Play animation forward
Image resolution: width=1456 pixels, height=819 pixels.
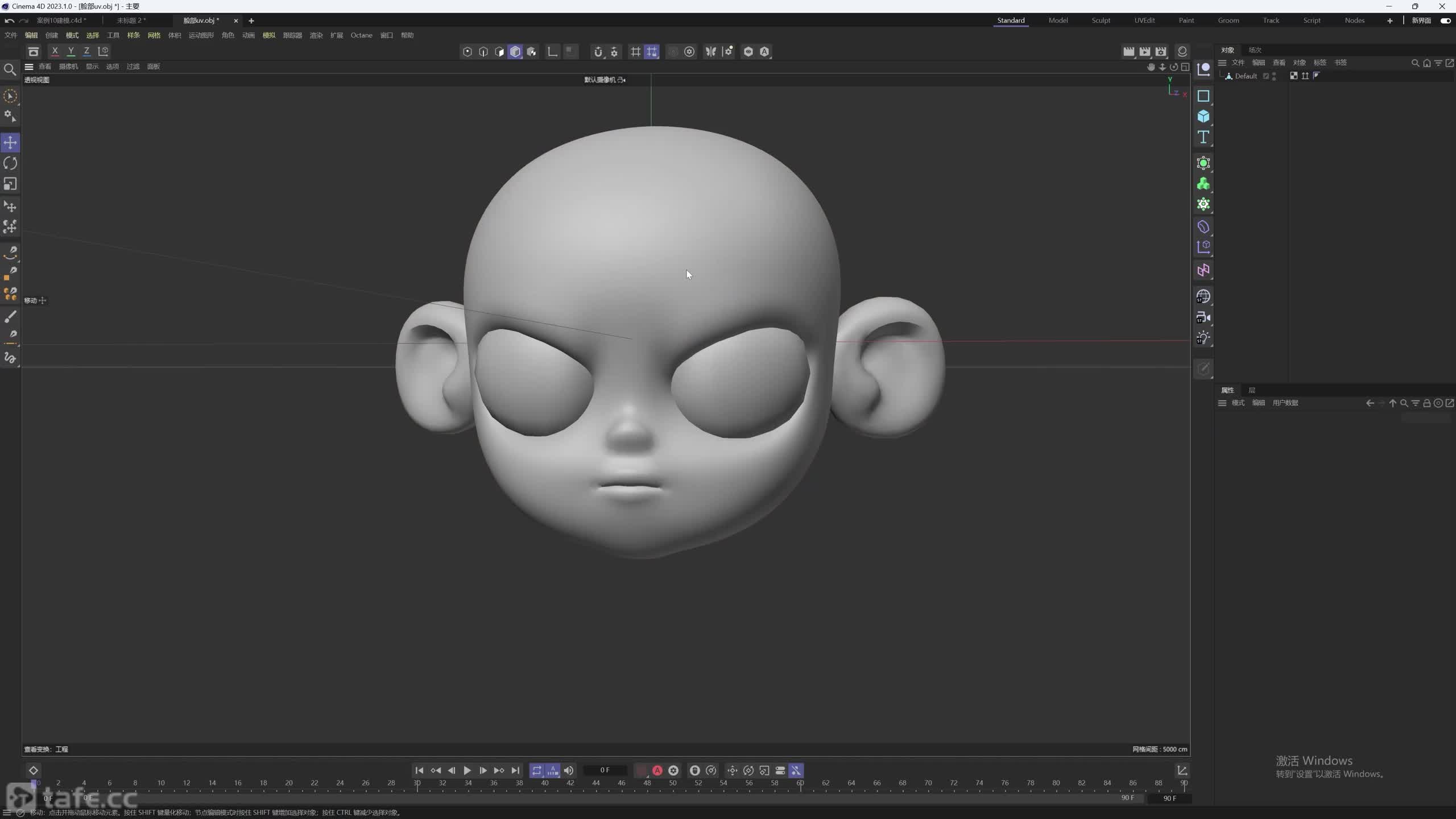(467, 770)
